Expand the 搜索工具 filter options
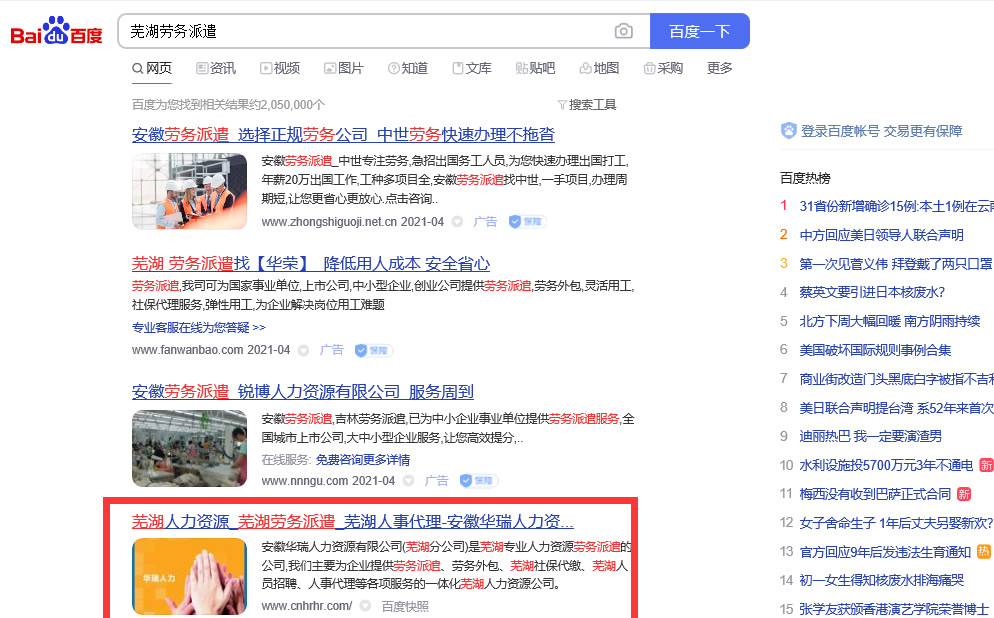 tap(586, 105)
